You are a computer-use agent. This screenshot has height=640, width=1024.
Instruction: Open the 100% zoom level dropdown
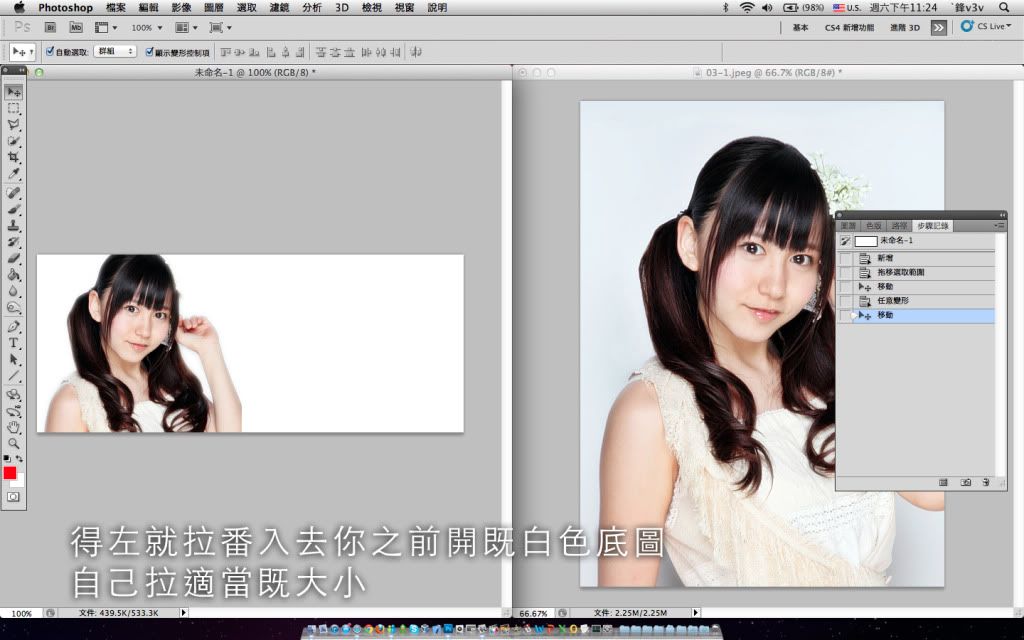click(x=148, y=27)
